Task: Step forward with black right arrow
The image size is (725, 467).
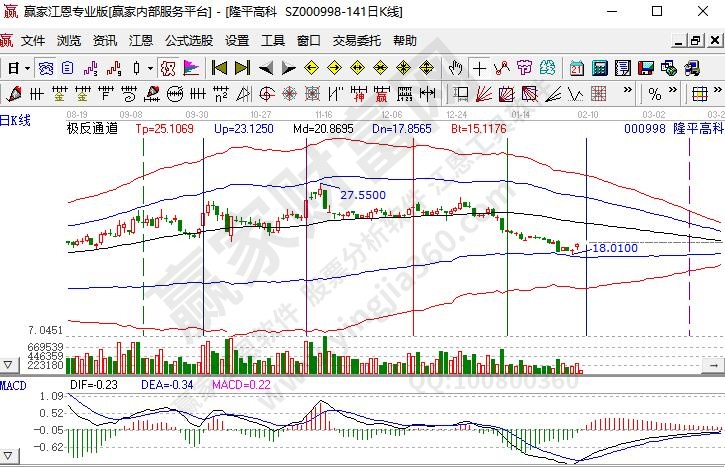Action: pyautogui.click(x=288, y=68)
